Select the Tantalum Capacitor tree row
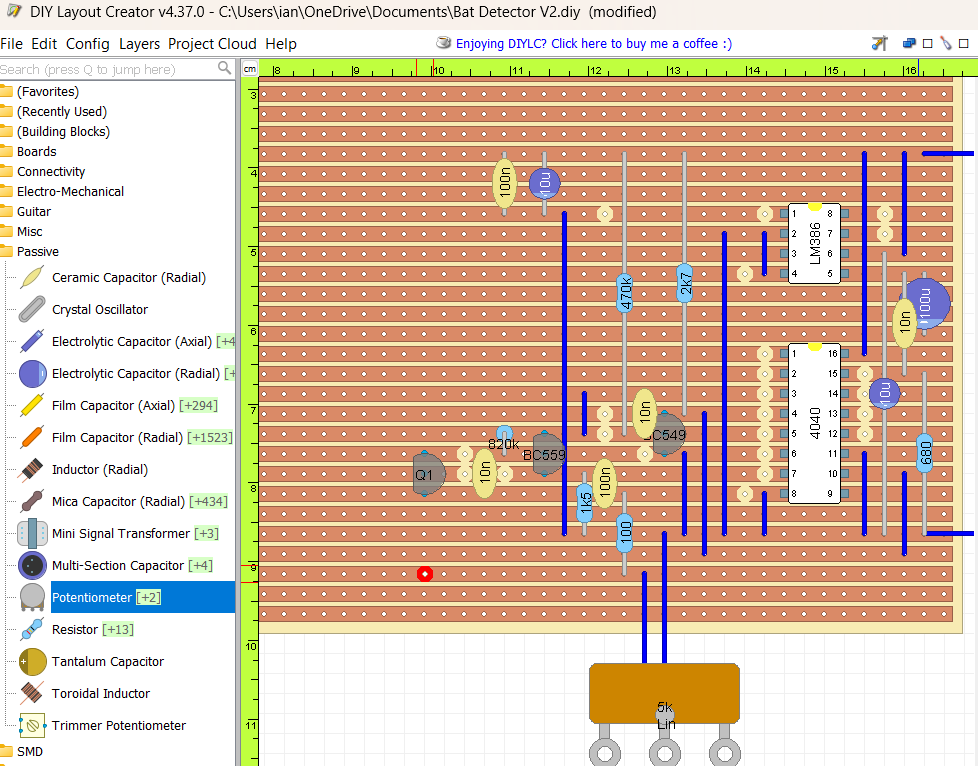The width and height of the screenshot is (978, 766). [x=107, y=662]
